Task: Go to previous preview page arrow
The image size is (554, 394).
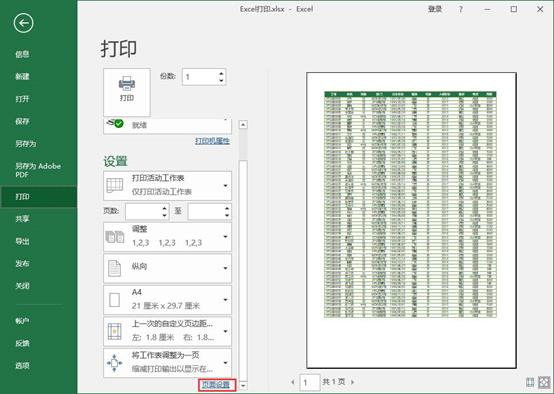Action: point(293,382)
